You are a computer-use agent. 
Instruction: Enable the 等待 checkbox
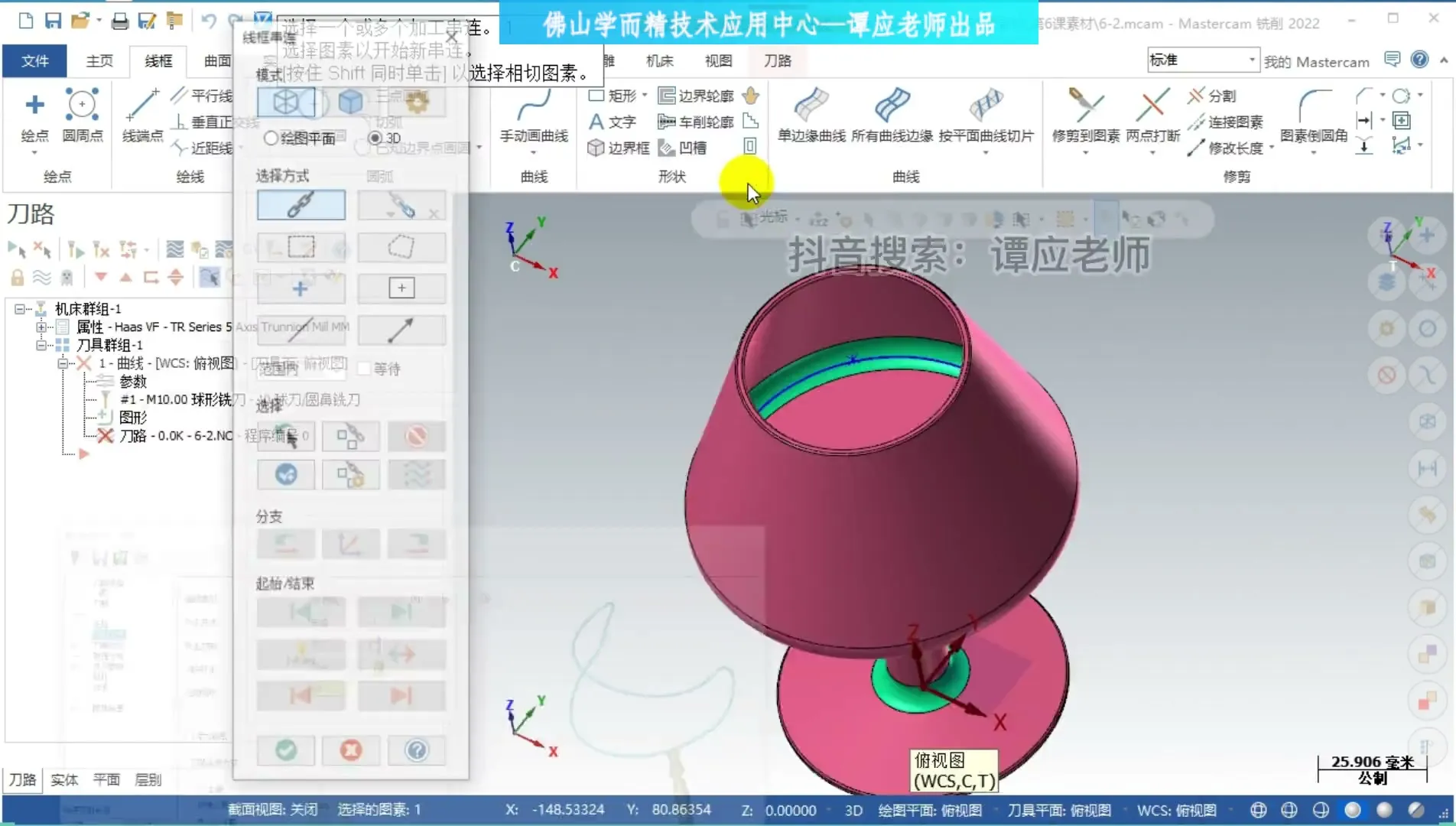click(365, 369)
